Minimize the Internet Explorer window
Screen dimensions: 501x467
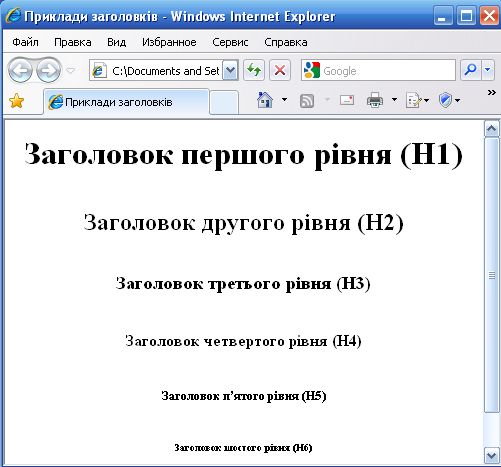(x=443, y=16)
